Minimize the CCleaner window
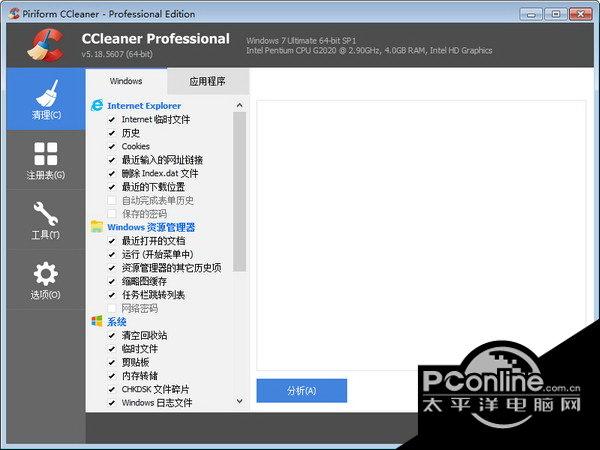This screenshot has height=450, width=600. (531, 15)
